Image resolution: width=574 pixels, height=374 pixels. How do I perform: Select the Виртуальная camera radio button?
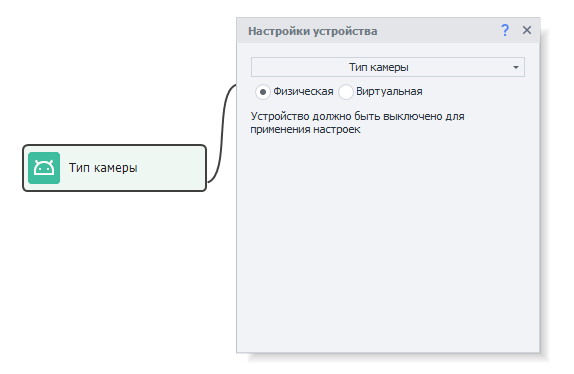(346, 92)
